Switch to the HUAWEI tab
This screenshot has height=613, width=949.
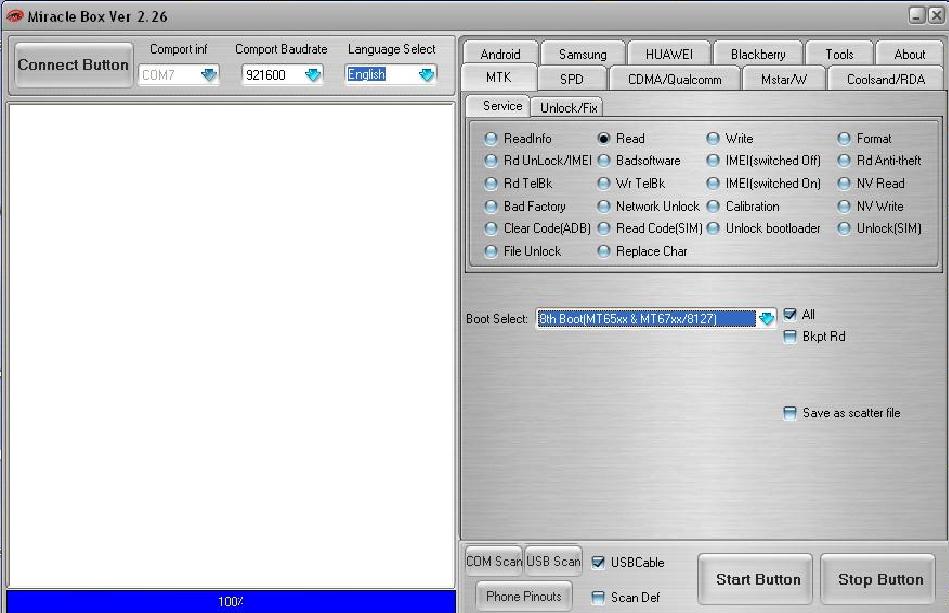point(669,54)
